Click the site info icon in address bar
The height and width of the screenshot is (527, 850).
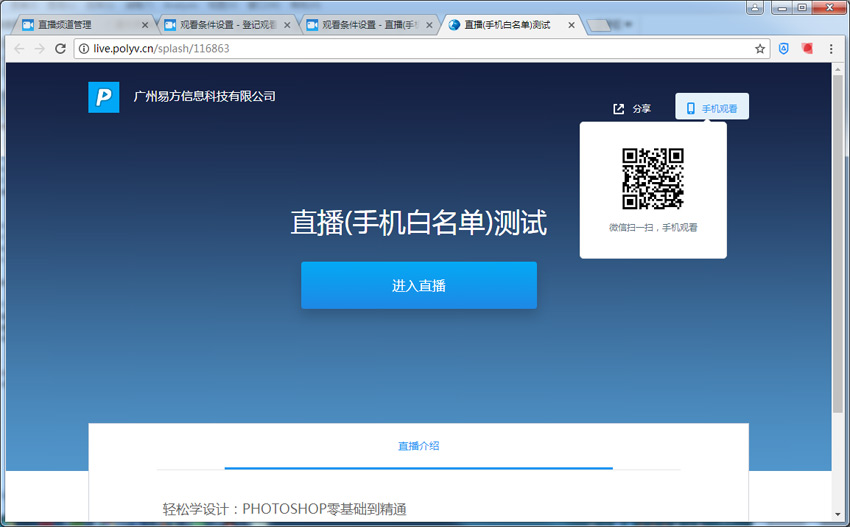[x=84, y=48]
